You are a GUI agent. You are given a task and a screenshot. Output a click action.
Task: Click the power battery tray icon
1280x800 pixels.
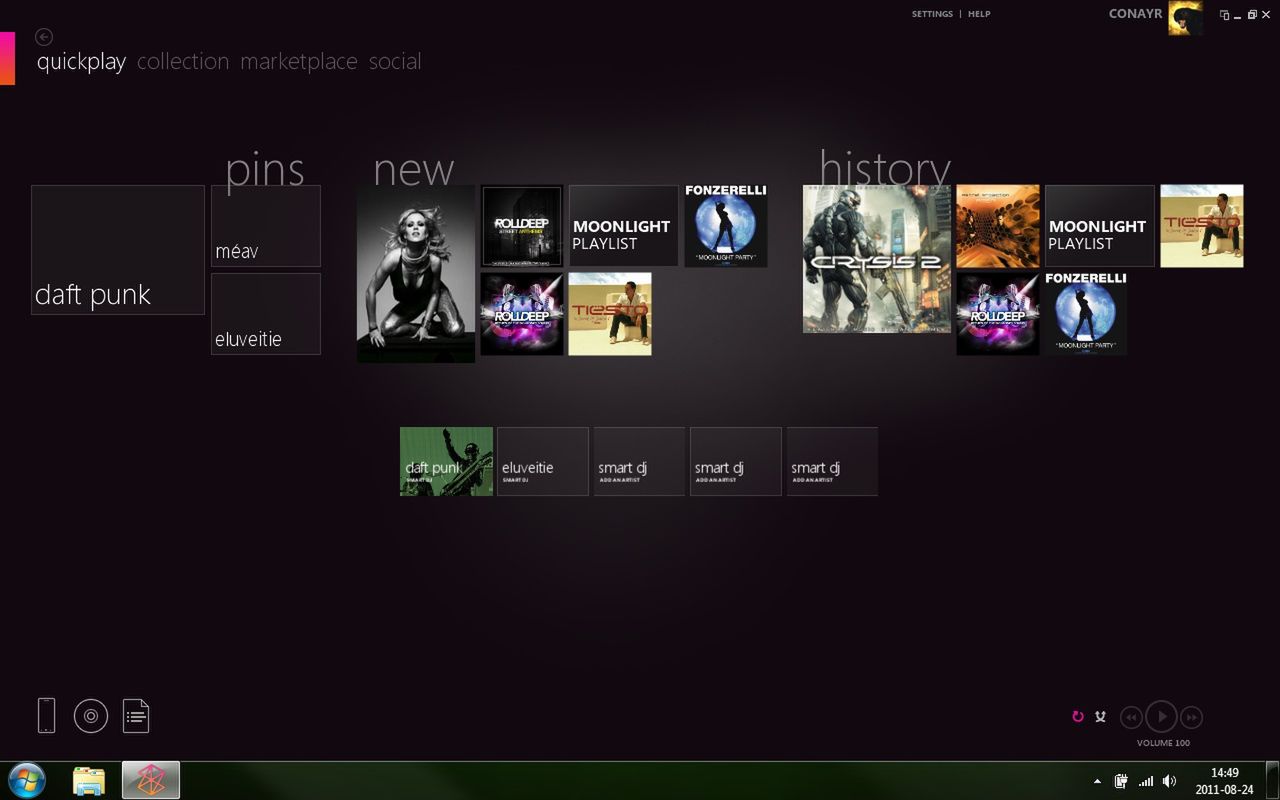pos(1121,781)
